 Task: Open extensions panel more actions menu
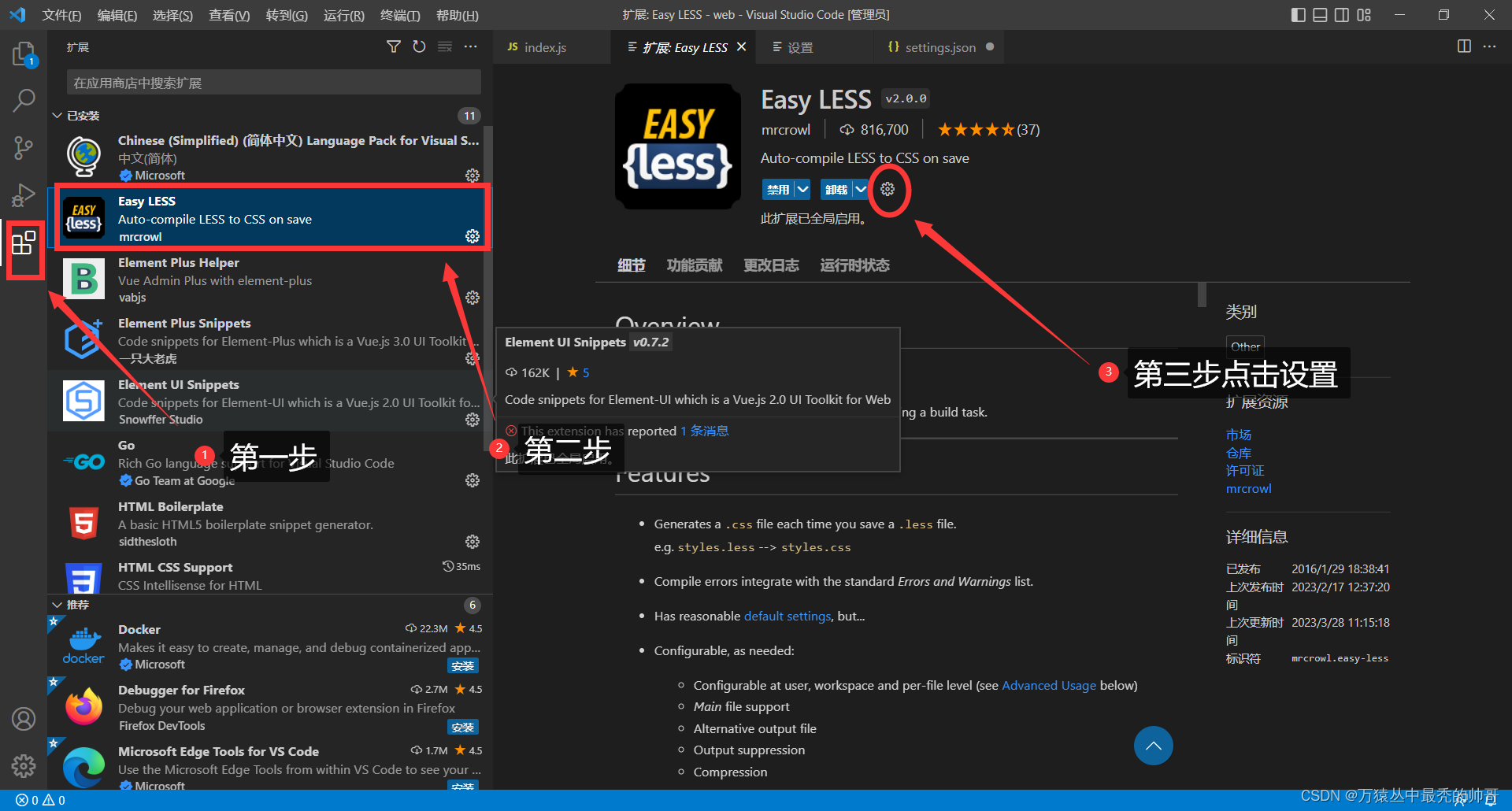click(x=471, y=47)
